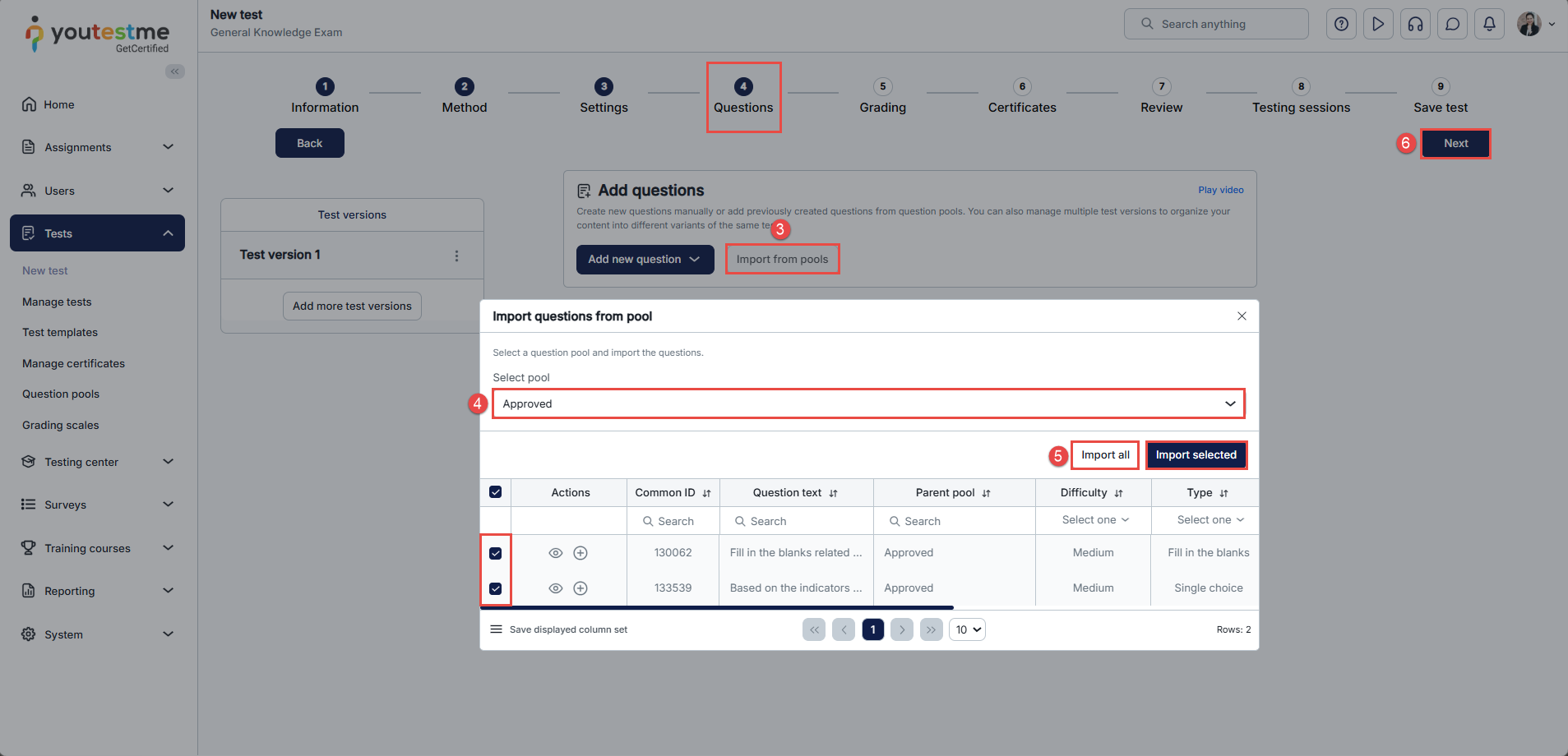The image size is (1568, 756).
Task: Change the rows per page dropdown
Action: [968, 629]
